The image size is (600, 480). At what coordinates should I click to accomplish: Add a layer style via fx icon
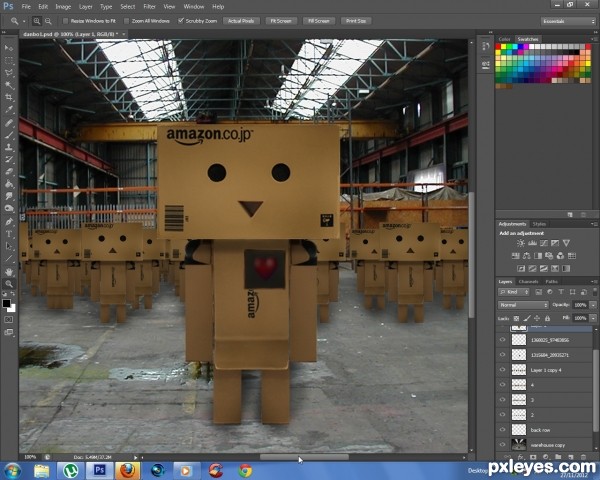520,457
